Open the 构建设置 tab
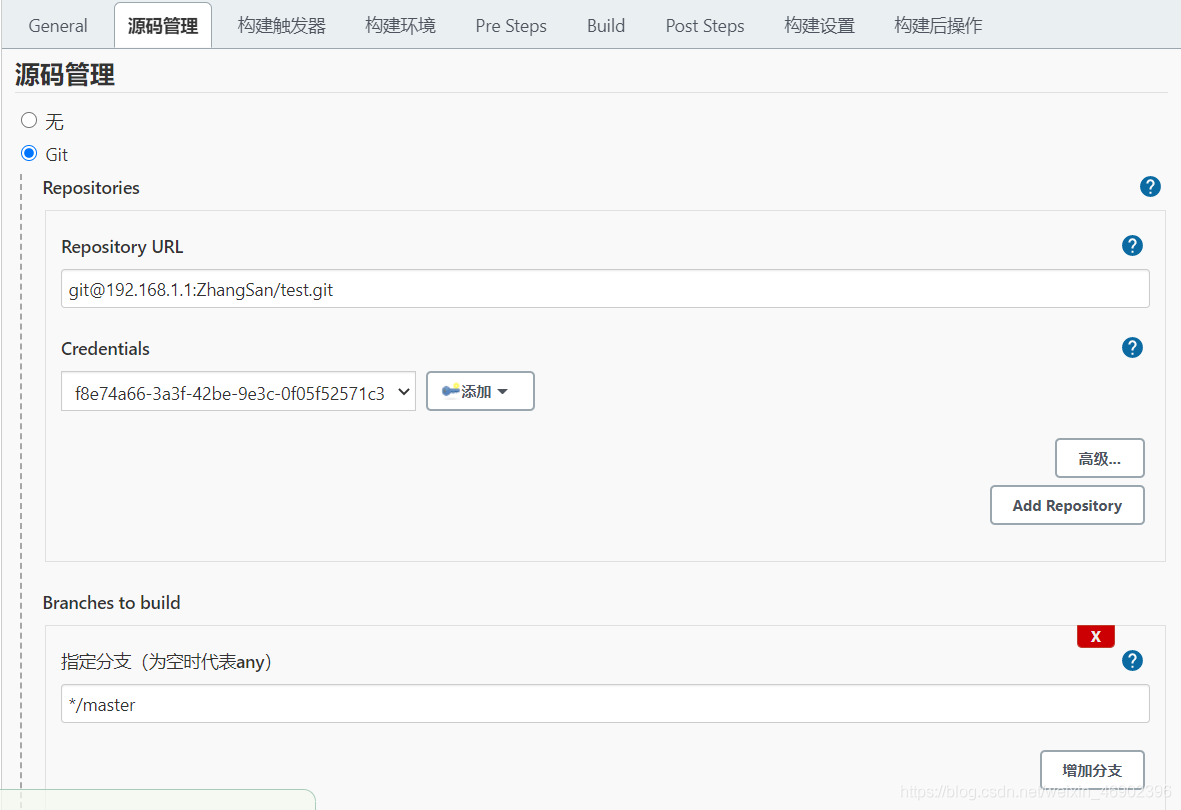The width and height of the screenshot is (1181, 810). 820,26
